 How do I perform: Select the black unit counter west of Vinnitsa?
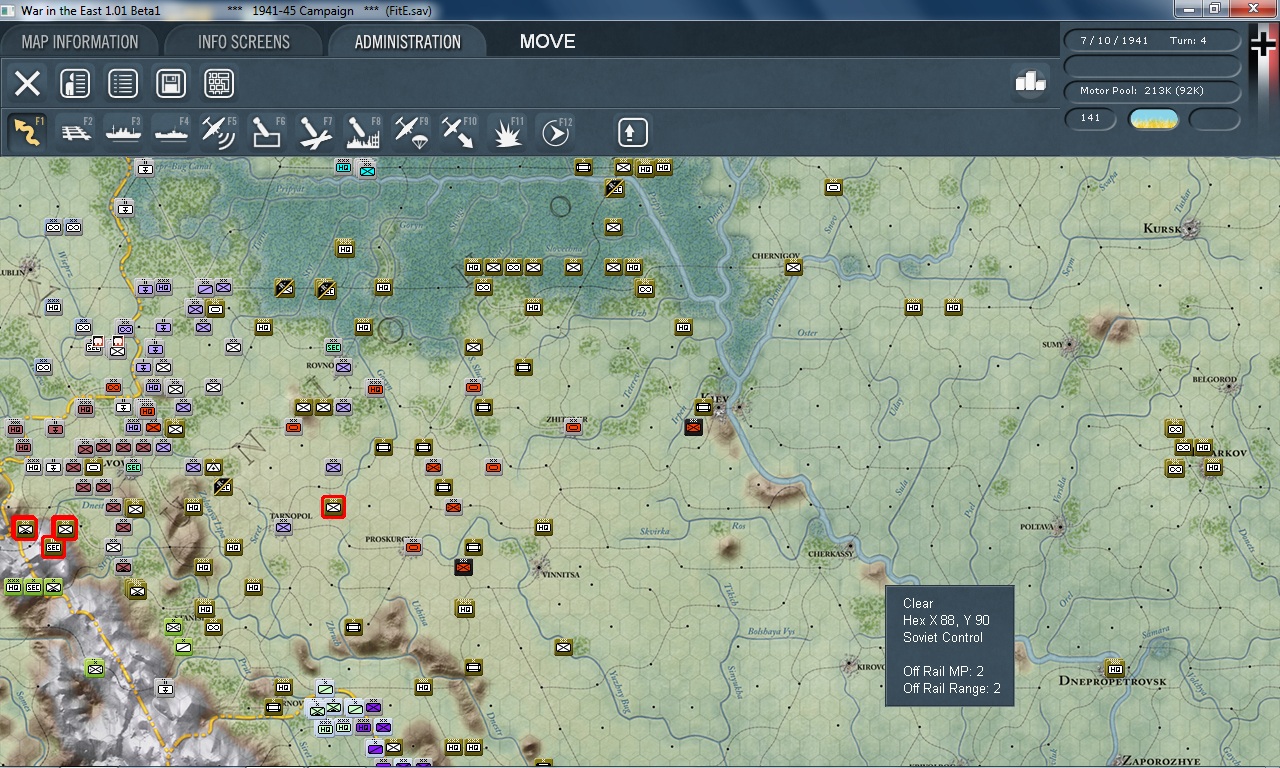pos(463,568)
